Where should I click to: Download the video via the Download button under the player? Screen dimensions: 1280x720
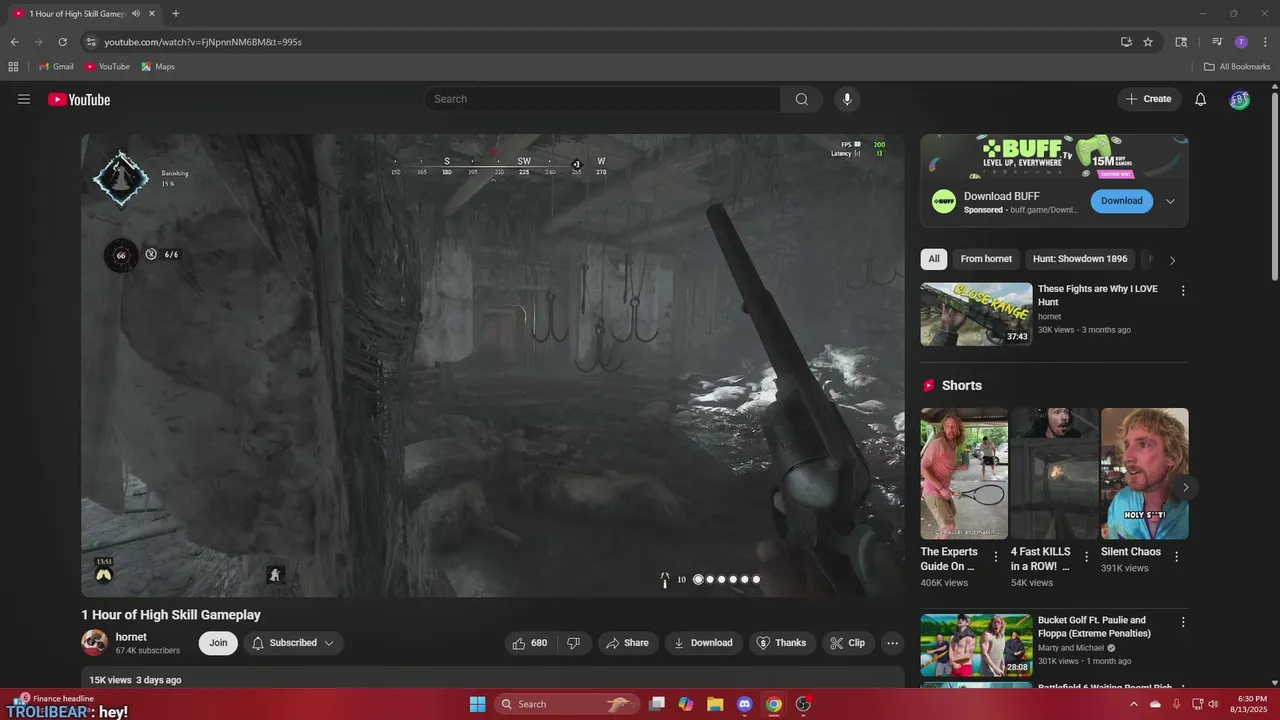pyautogui.click(x=704, y=643)
